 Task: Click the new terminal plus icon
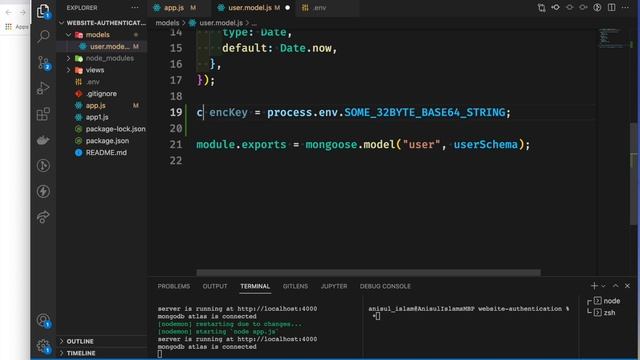594,286
